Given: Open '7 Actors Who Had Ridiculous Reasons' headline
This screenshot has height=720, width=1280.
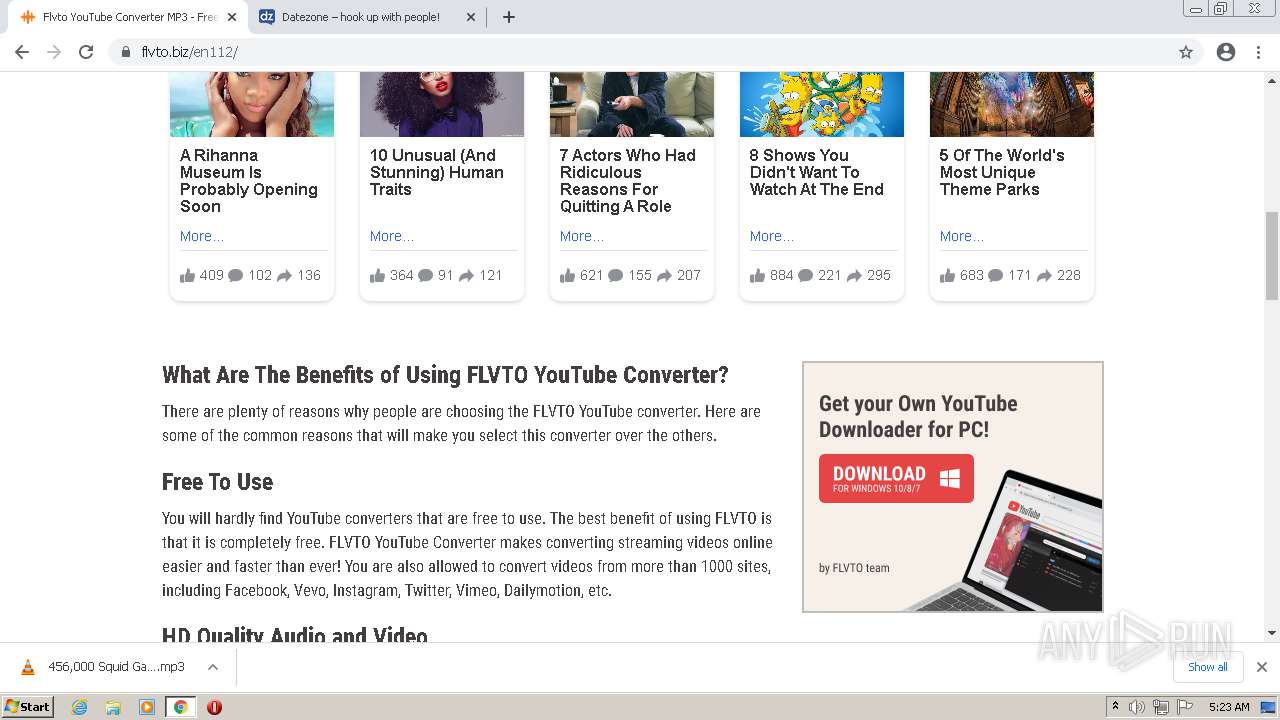Looking at the screenshot, I should [x=628, y=181].
